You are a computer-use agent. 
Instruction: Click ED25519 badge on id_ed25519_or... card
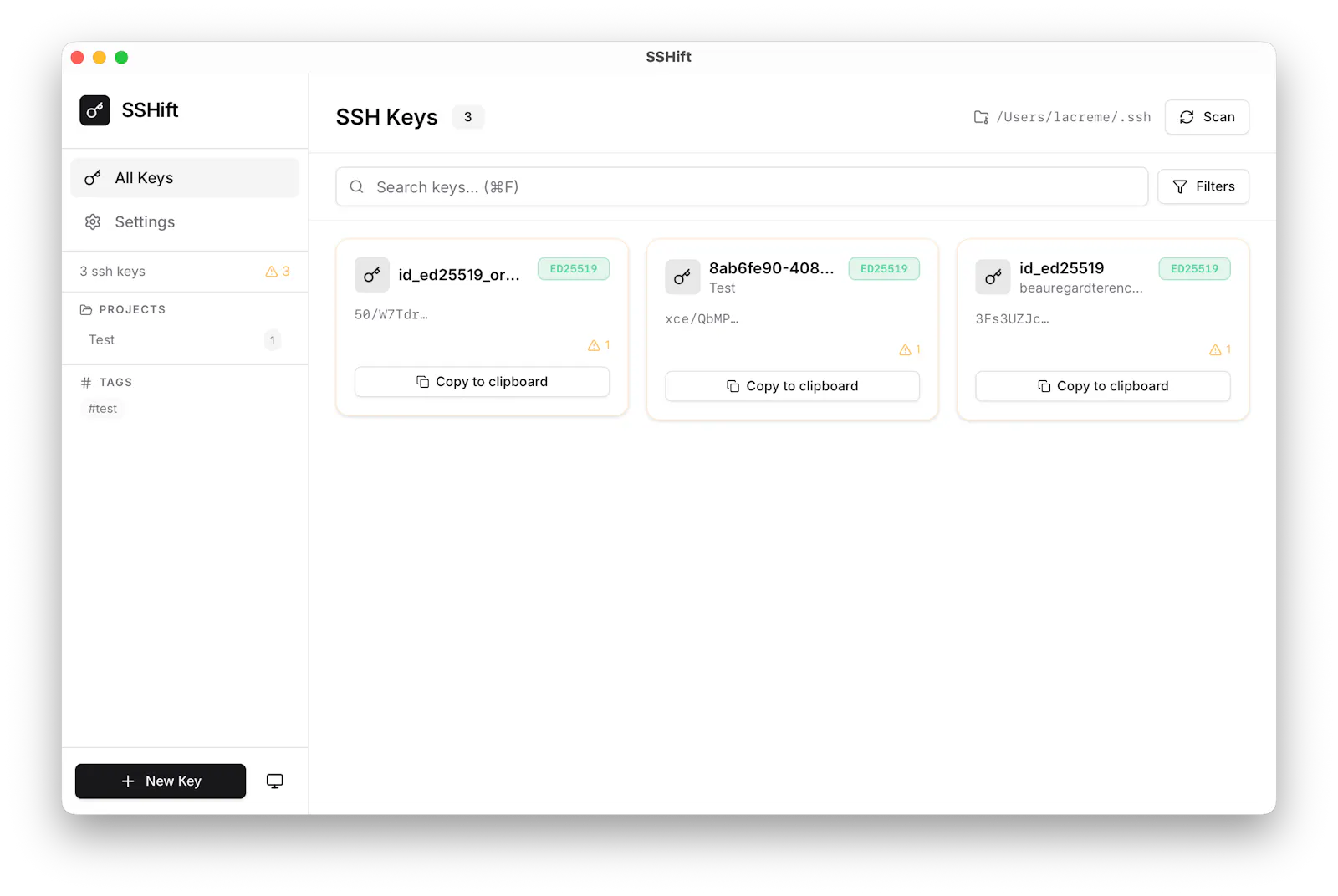(574, 269)
